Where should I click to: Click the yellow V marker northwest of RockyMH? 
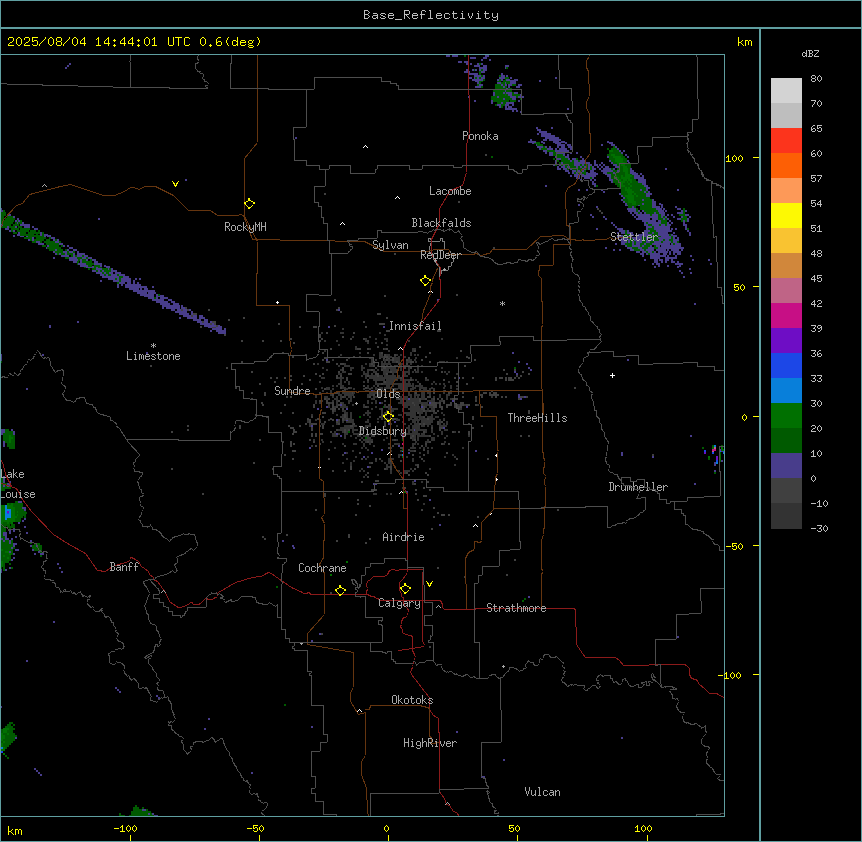[x=175, y=184]
